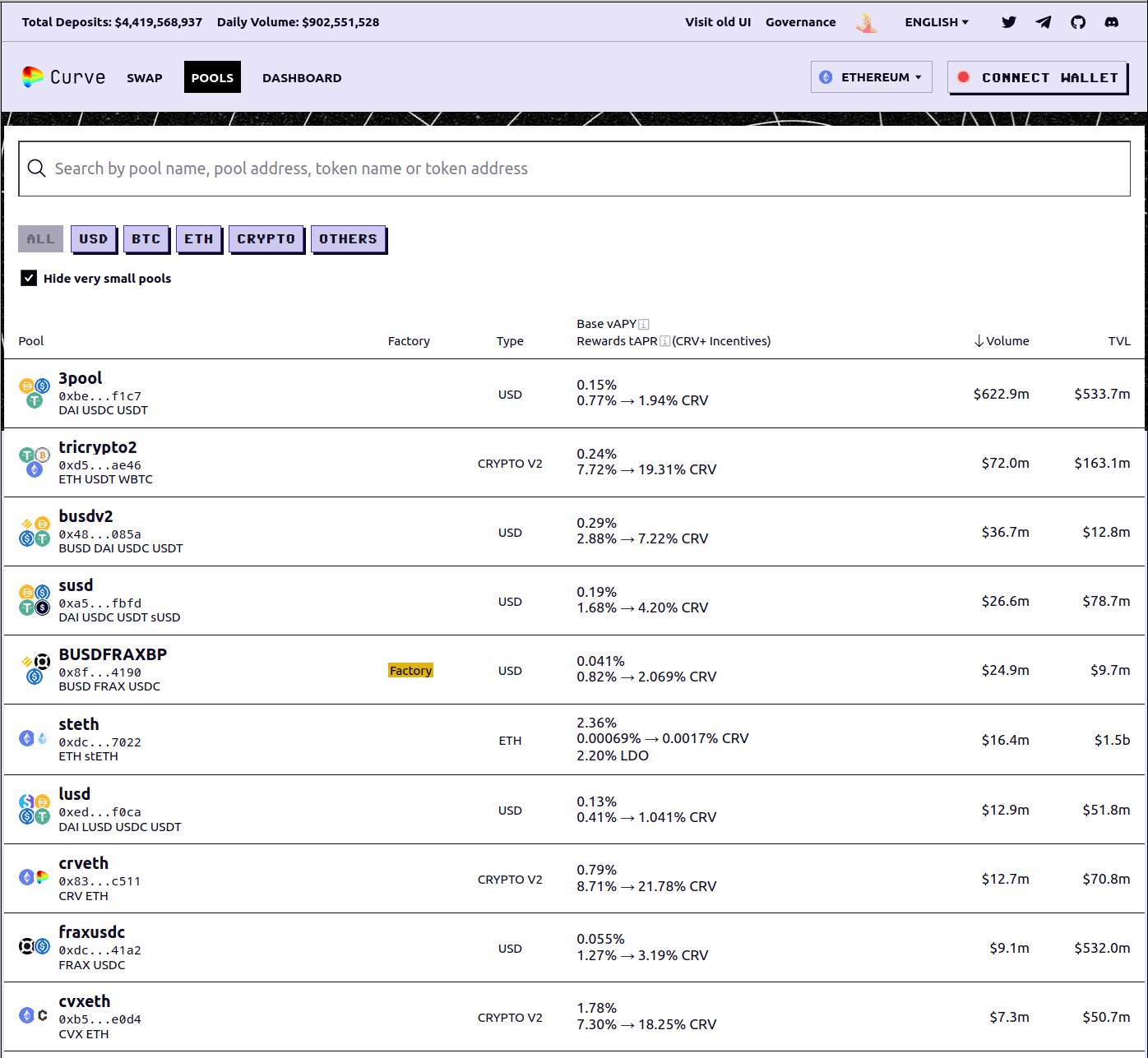Click the susd token icons
The height and width of the screenshot is (1058, 1148).
(34, 601)
